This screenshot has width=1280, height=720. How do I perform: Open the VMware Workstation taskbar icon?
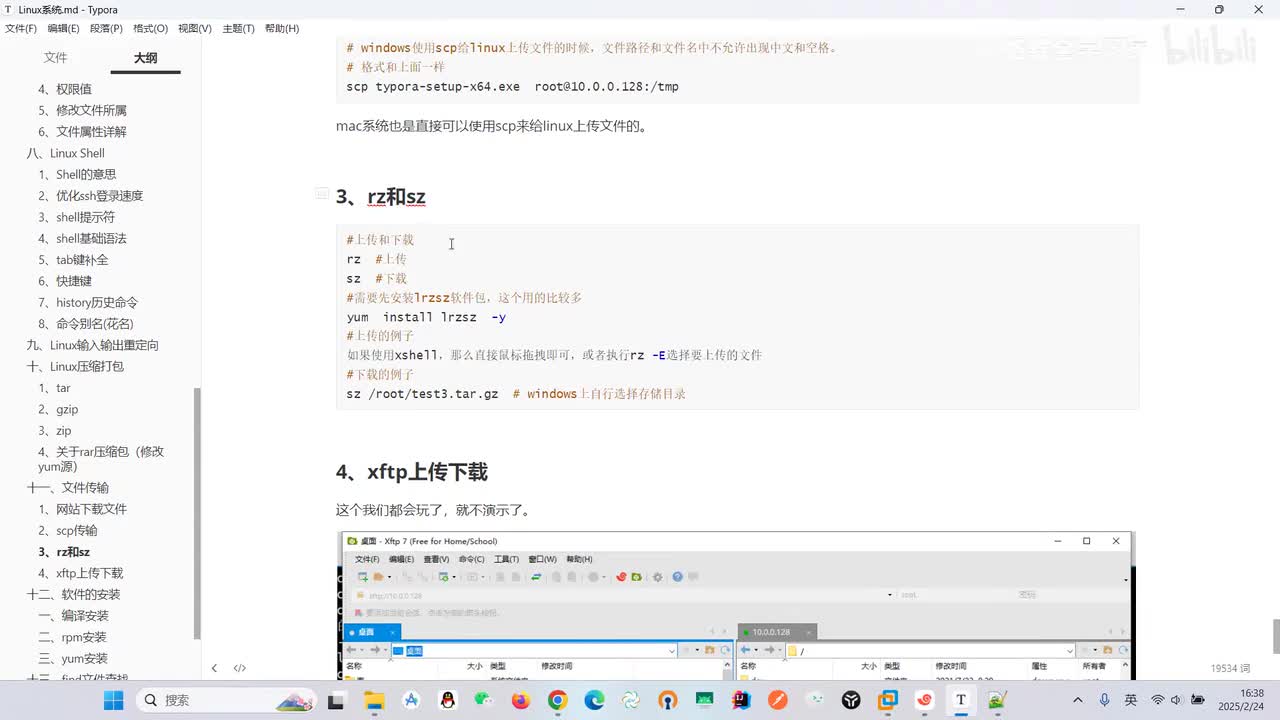[x=887, y=700]
